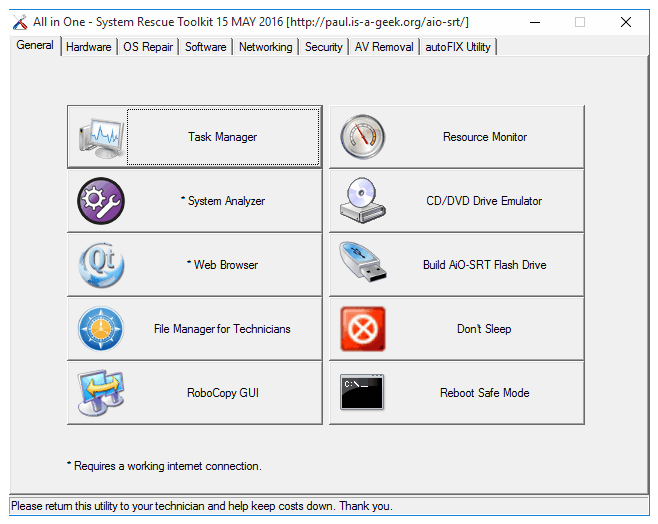Image resolution: width=658 pixels, height=524 pixels.
Task: Open the OS Repair tab
Action: pyautogui.click(x=148, y=47)
